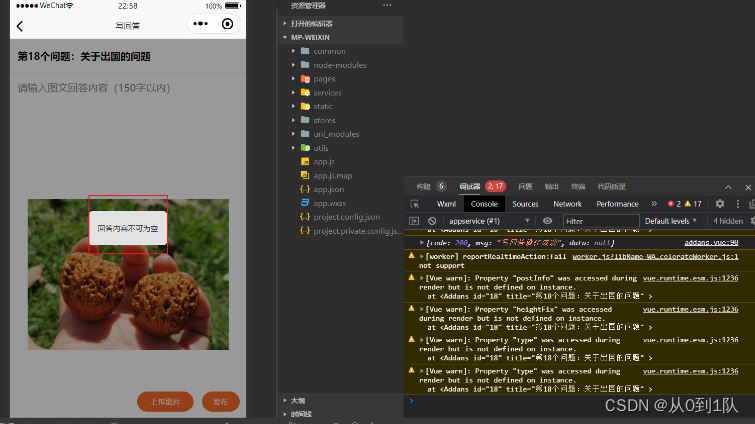Expand the postInfo Vue warn message

point(422,278)
